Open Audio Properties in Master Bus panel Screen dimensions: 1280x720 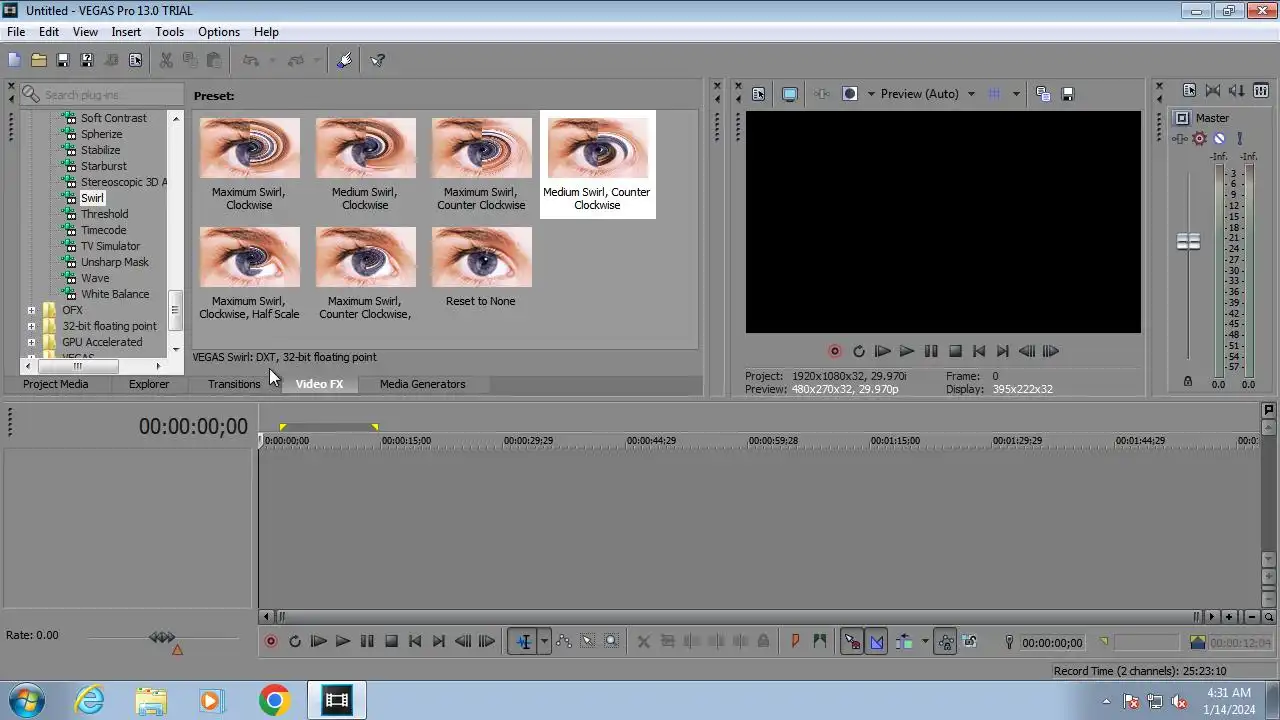tap(1189, 91)
